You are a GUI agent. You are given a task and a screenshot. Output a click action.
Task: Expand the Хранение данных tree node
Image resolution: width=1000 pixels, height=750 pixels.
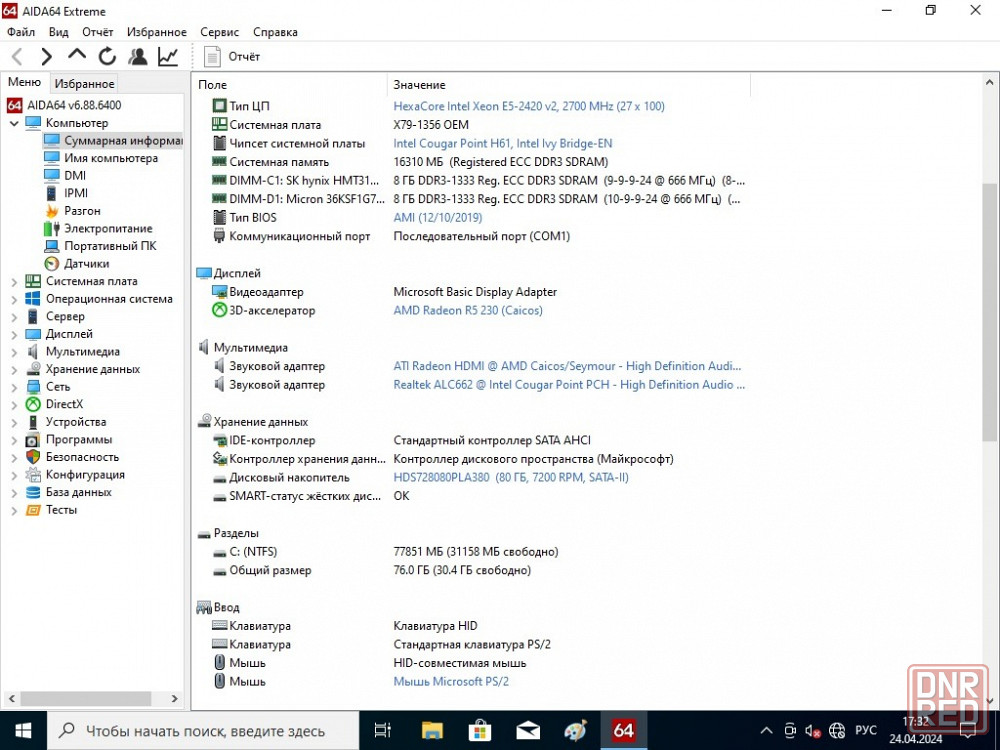[x=14, y=369]
